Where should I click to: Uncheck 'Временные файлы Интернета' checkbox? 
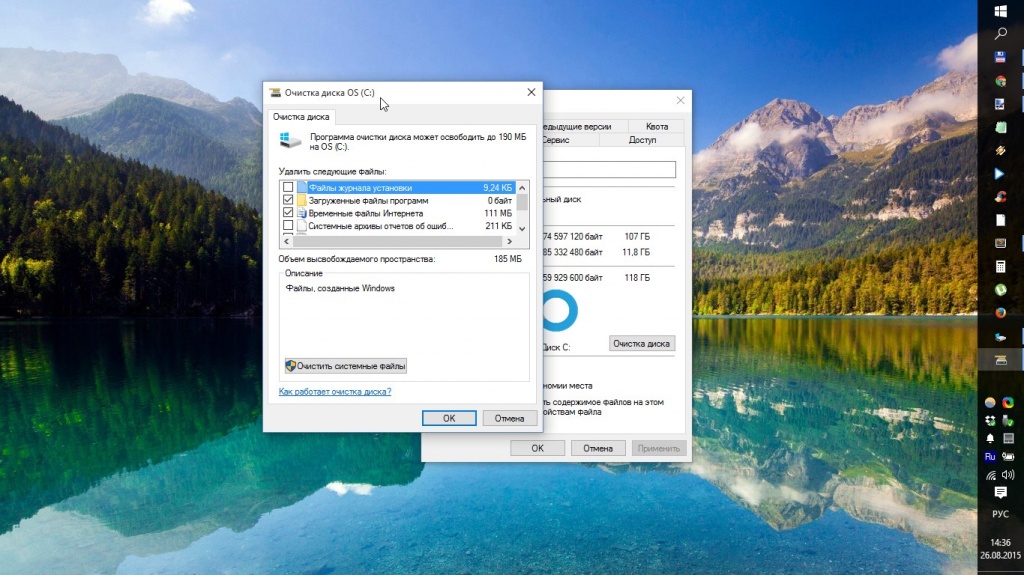pyautogui.click(x=288, y=213)
